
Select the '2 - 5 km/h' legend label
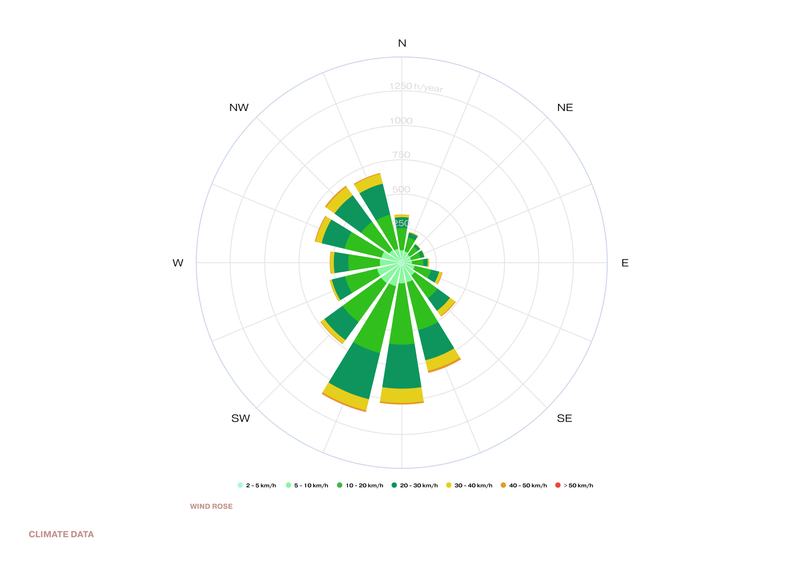point(261,485)
